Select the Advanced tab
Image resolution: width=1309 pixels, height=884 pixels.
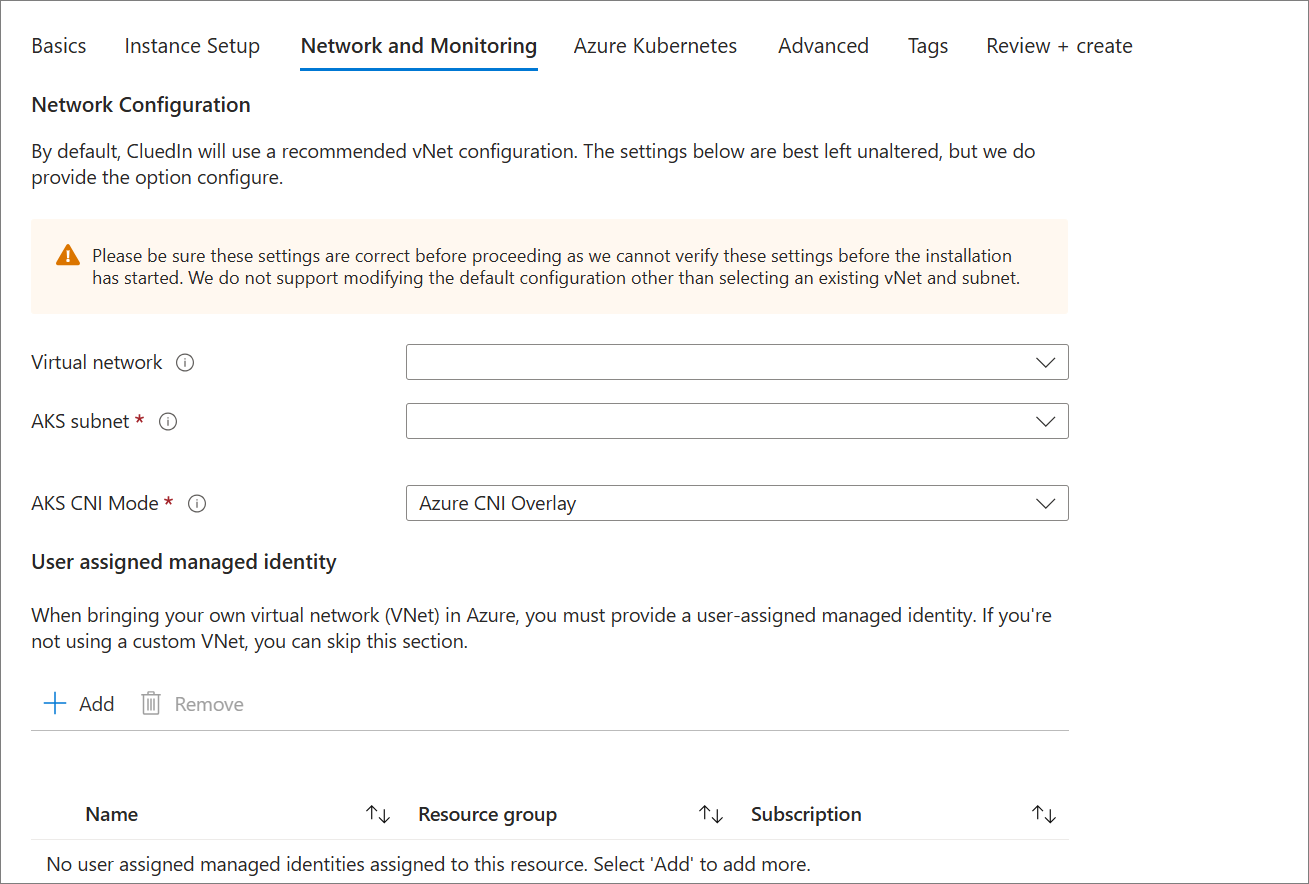[823, 46]
